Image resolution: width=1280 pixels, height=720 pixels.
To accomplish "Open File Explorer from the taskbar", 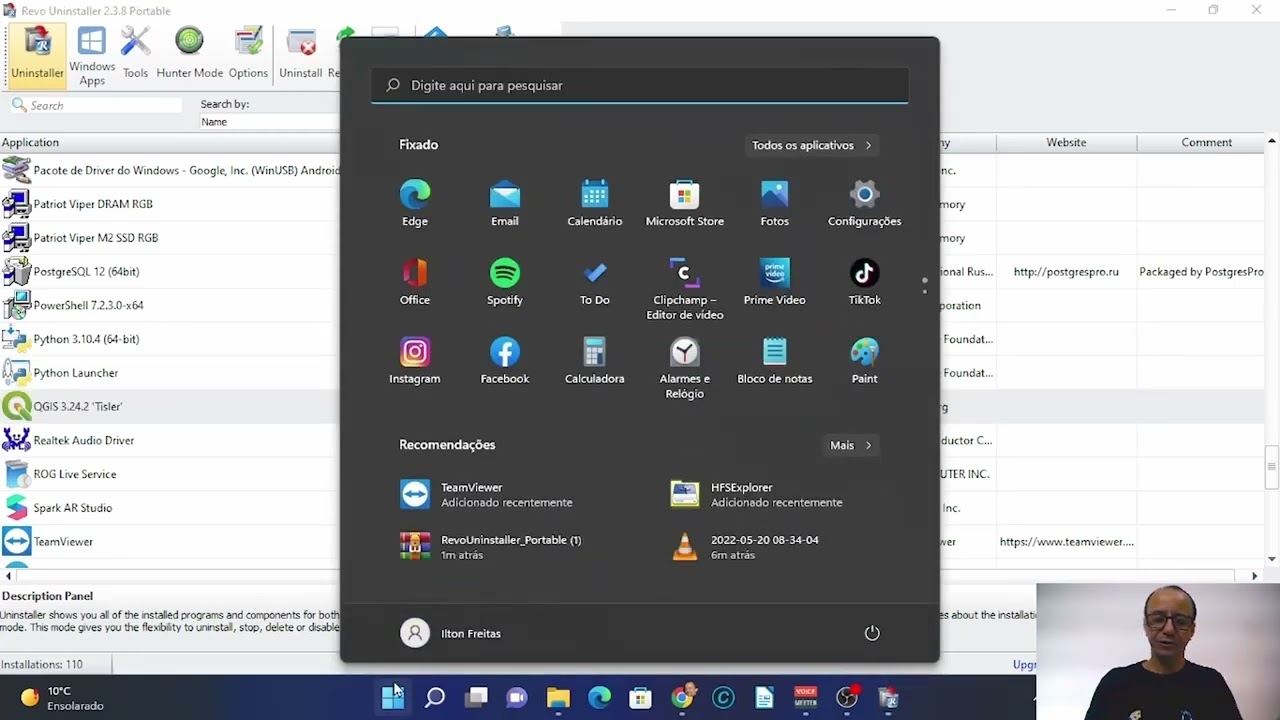I will click(558, 698).
